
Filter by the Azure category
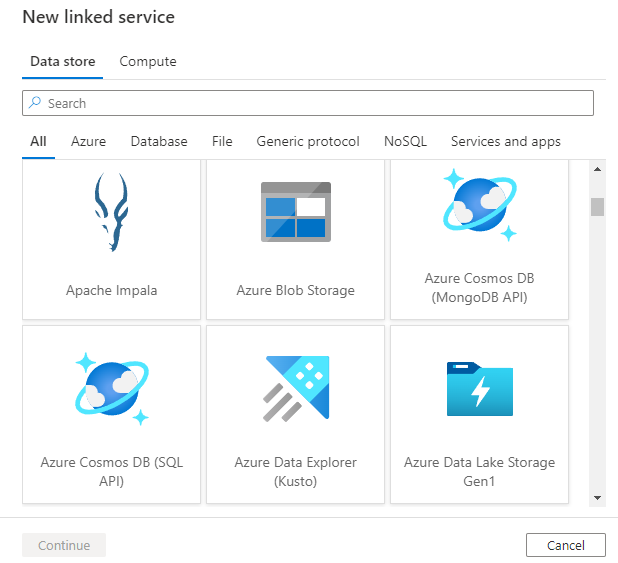click(x=88, y=142)
